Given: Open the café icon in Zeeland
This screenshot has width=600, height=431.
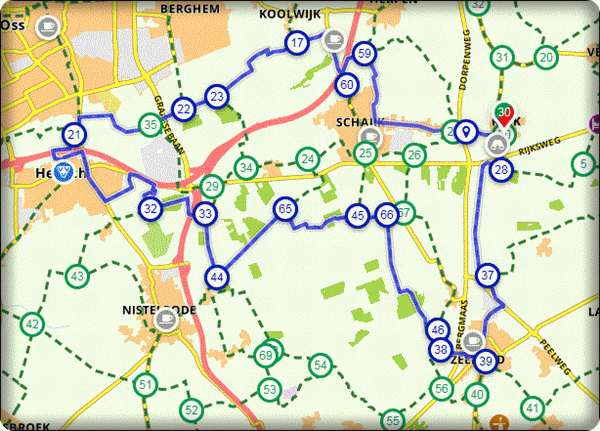Looking at the screenshot, I should 478,340.
